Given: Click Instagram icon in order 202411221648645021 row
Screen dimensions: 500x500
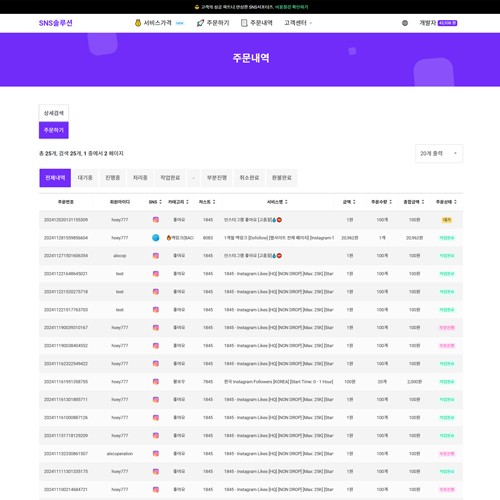Looking at the screenshot, I should pyautogui.click(x=156, y=274).
